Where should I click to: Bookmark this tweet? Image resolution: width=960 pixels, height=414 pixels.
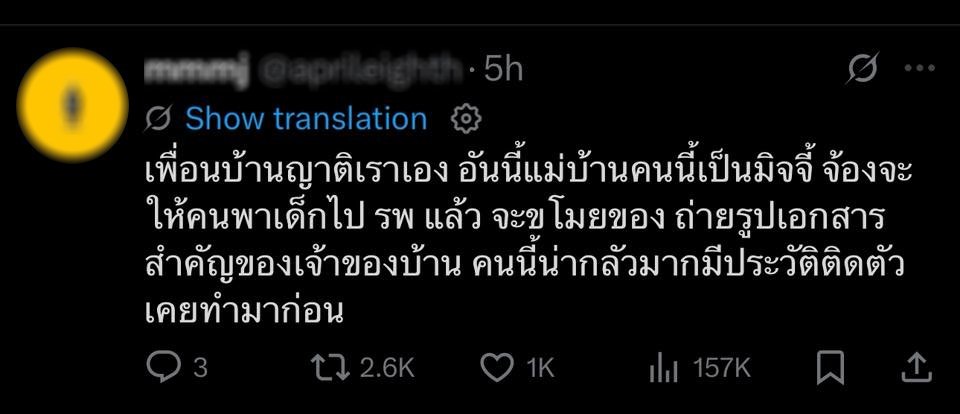point(830,367)
